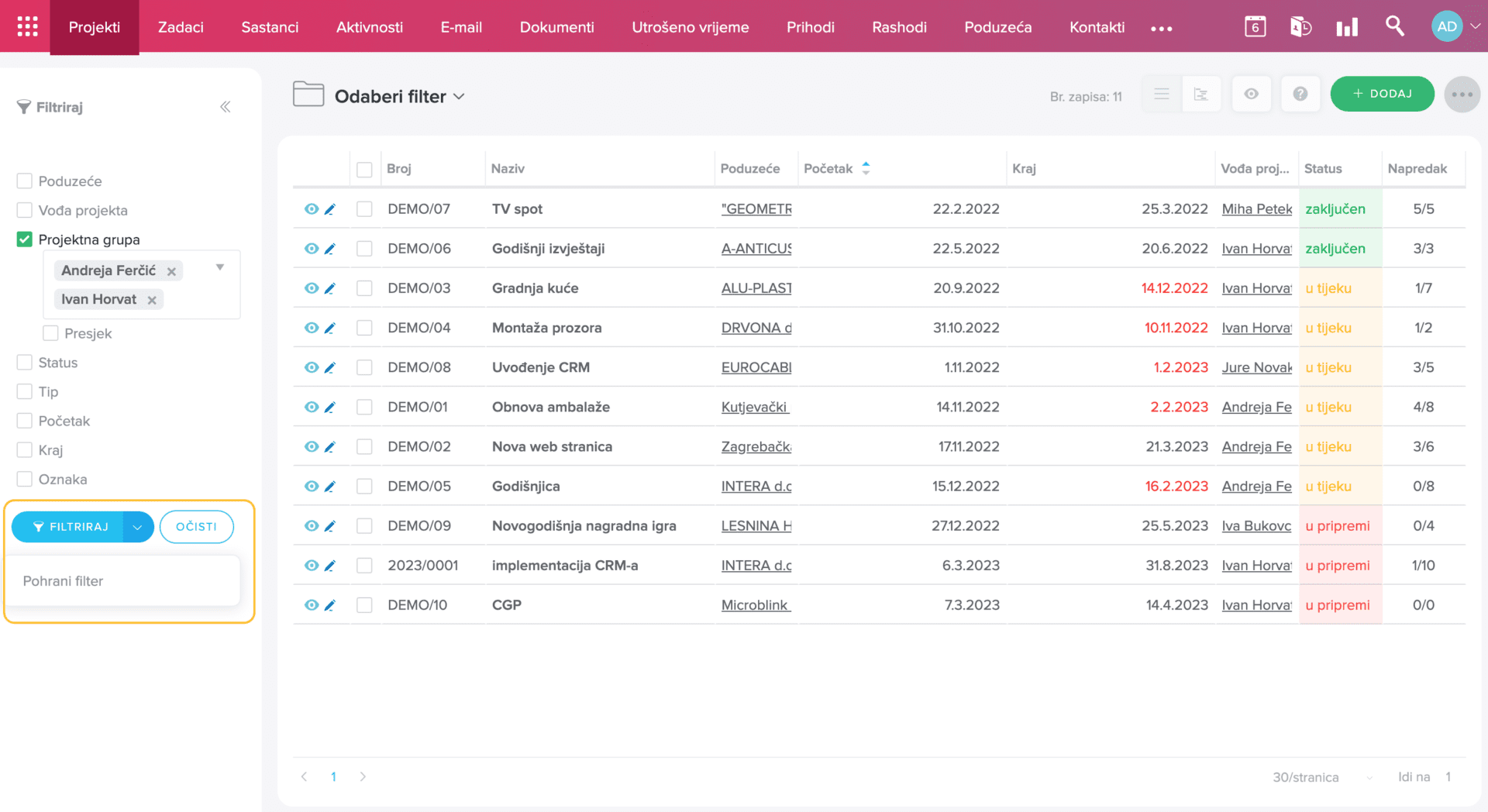Open the bar chart reports icon
The height and width of the screenshot is (812, 1488).
tap(1347, 27)
